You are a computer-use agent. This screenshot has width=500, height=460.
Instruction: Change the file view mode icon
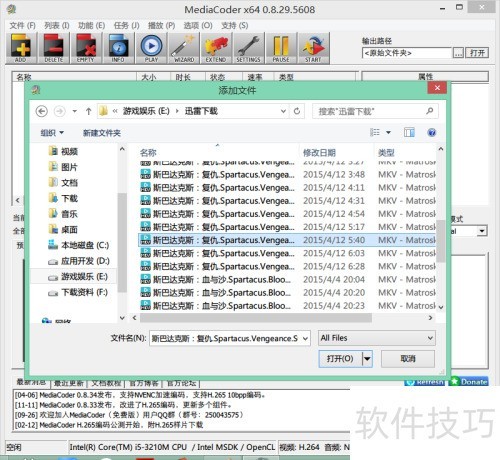pyautogui.click(x=375, y=132)
